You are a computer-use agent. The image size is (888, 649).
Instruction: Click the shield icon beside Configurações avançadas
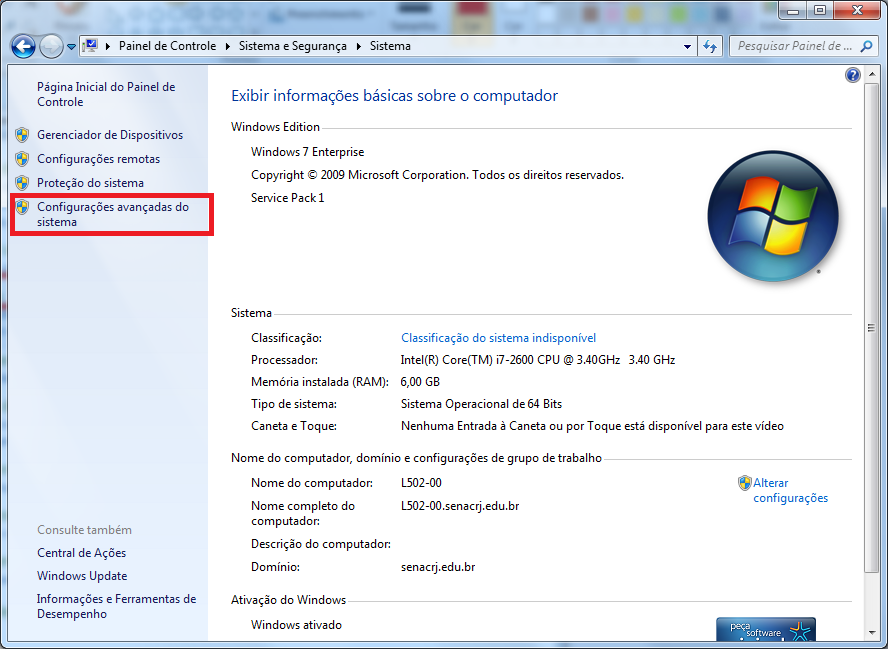click(22, 207)
